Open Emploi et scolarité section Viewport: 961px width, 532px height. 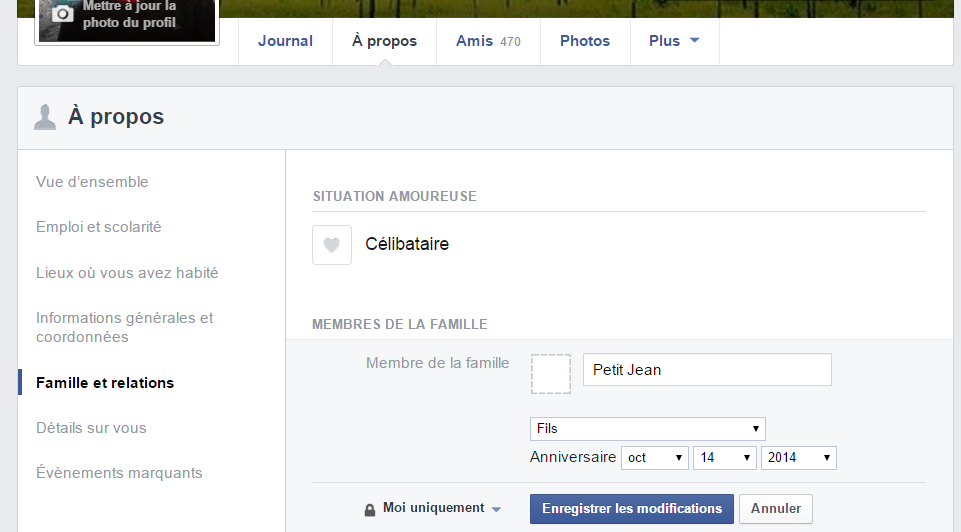[x=98, y=227]
